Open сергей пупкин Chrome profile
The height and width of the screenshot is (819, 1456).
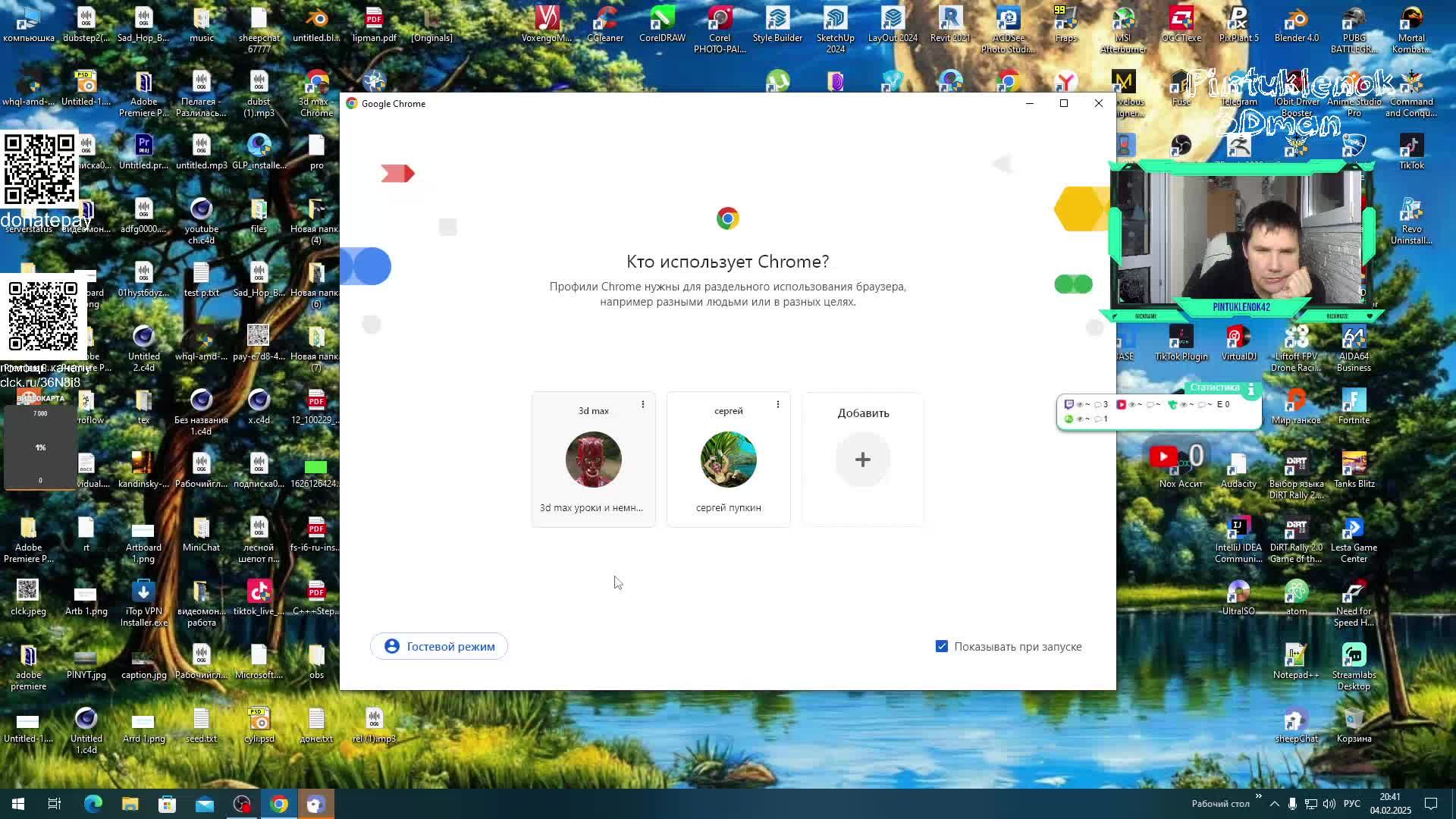[x=728, y=459]
